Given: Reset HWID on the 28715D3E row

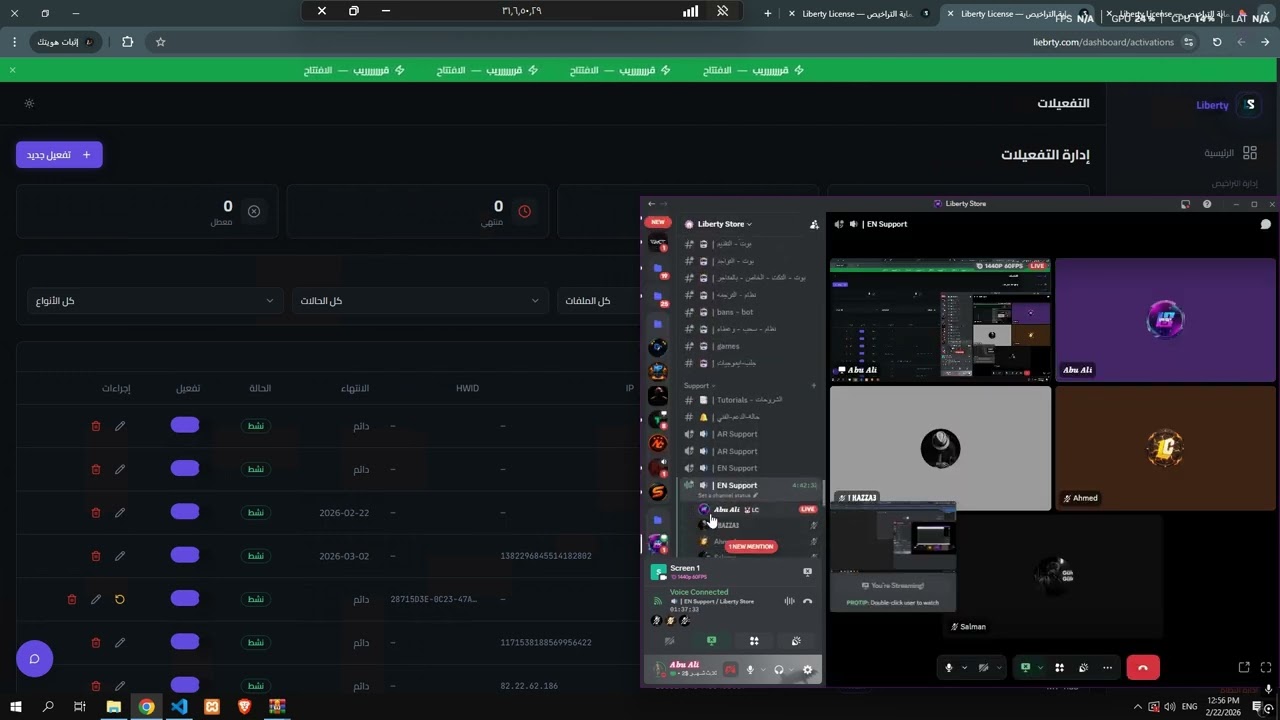Looking at the screenshot, I should click(x=120, y=599).
